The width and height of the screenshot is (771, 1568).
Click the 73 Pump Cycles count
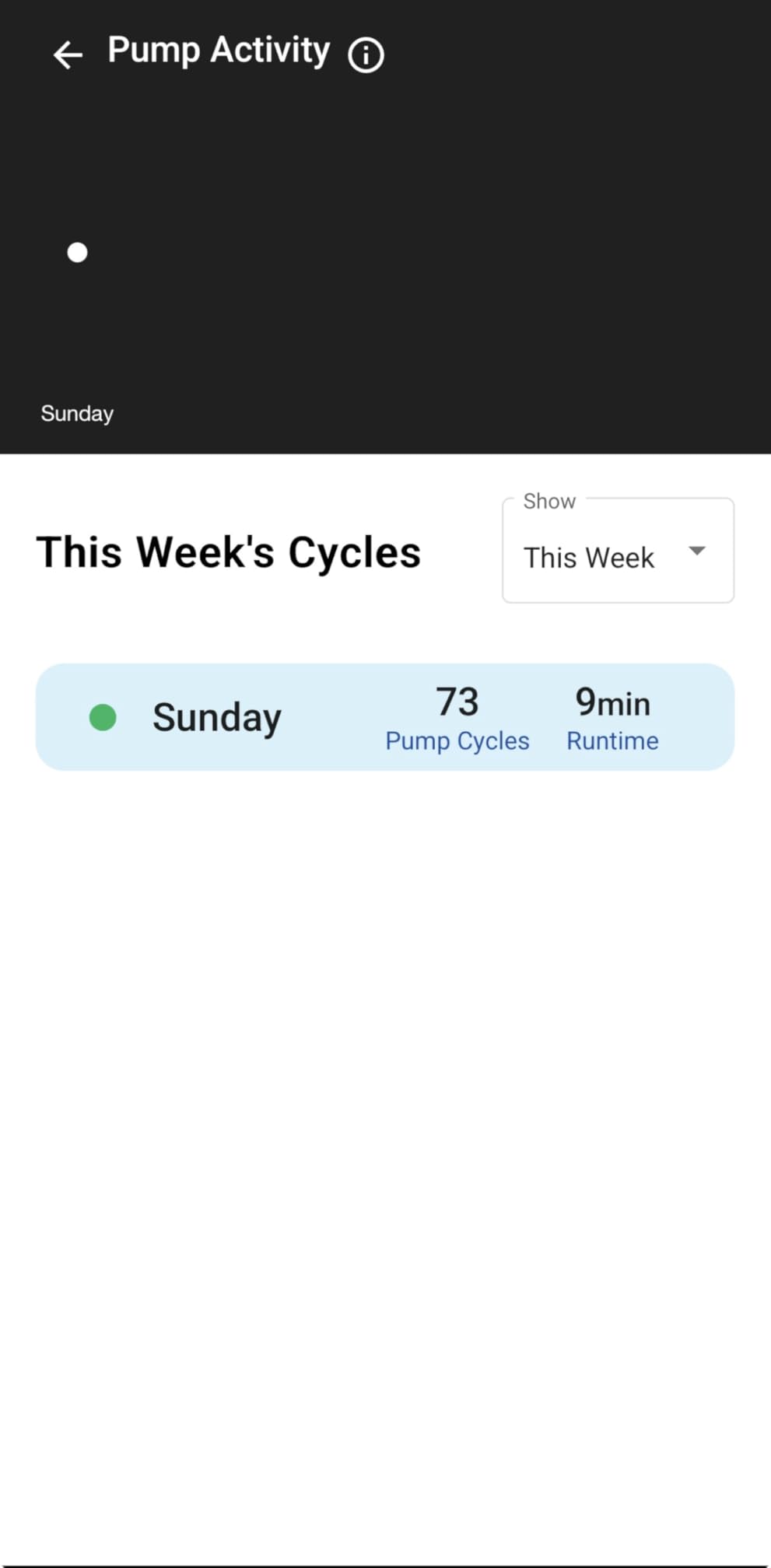457,702
